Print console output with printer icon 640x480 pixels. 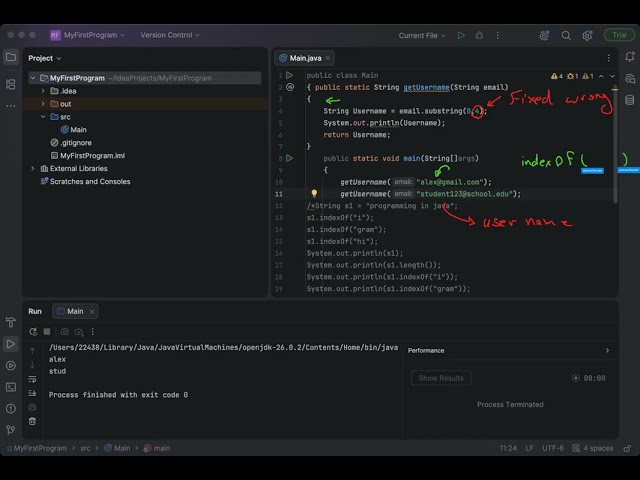pos(32,407)
